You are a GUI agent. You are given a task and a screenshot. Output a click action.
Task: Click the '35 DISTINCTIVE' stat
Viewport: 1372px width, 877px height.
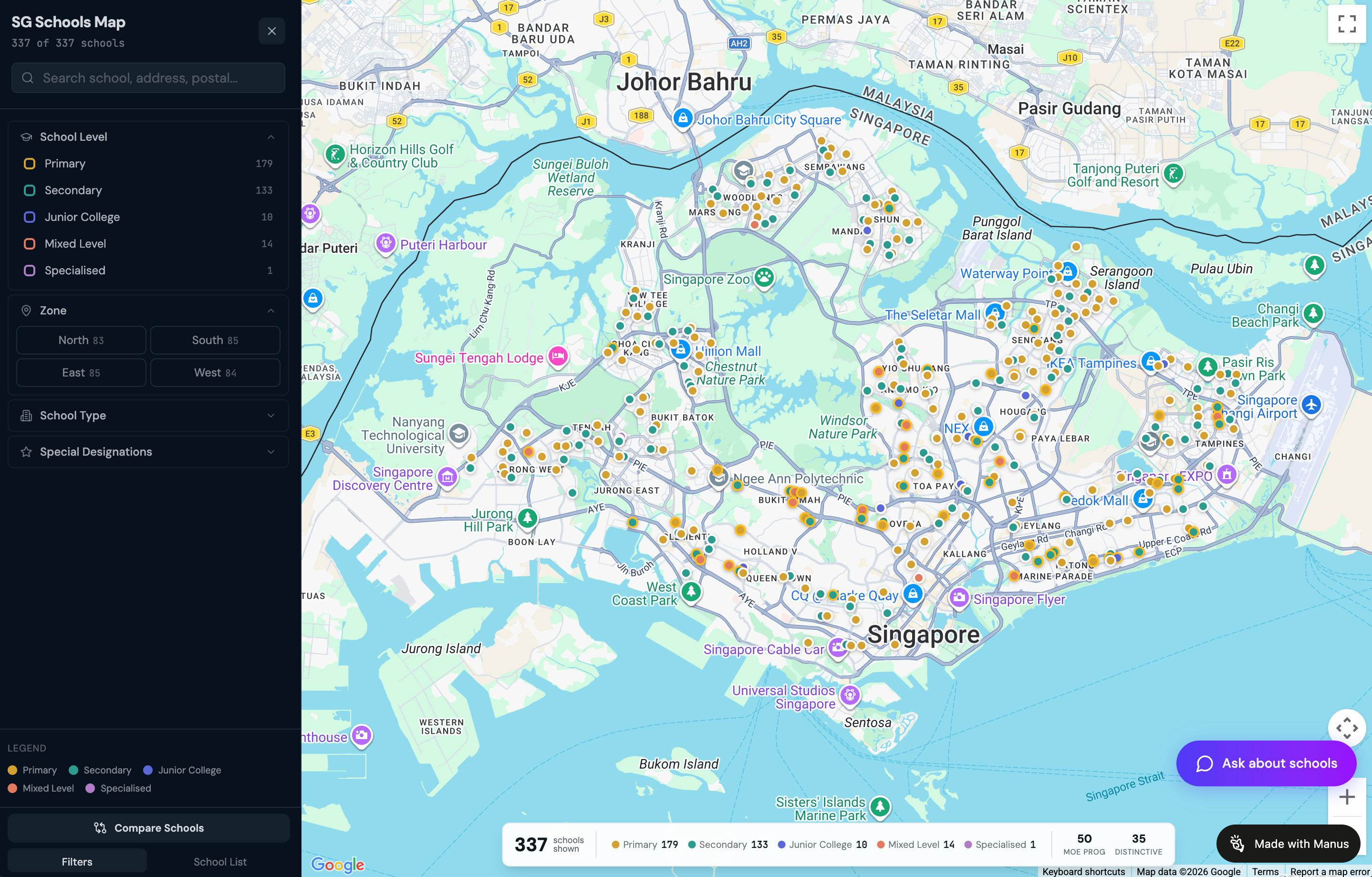coord(1138,844)
